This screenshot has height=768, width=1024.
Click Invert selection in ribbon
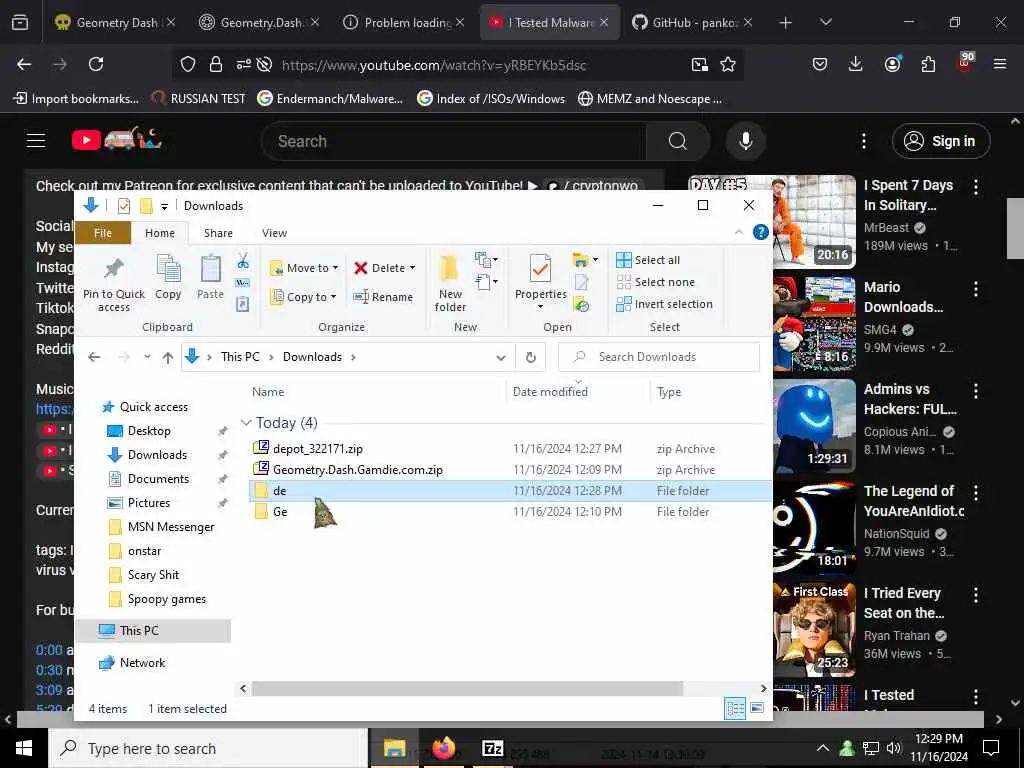tap(664, 304)
